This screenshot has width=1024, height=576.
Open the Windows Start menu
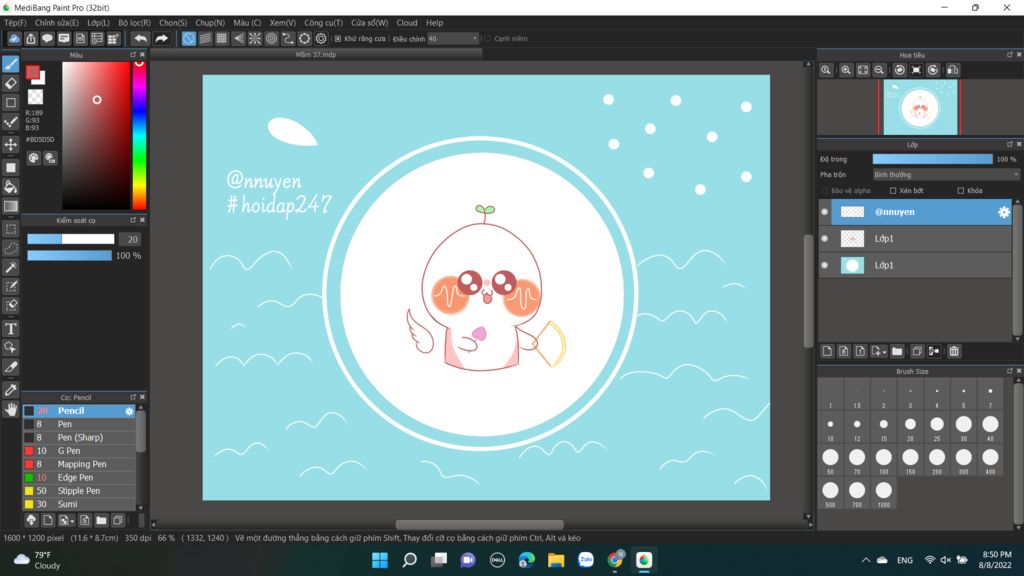(x=379, y=560)
